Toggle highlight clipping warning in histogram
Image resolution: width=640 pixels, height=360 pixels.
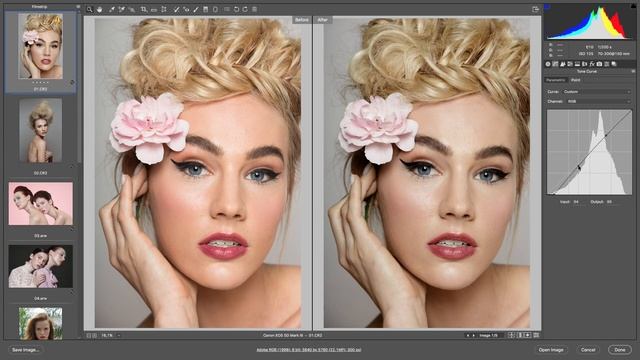[x=633, y=7]
